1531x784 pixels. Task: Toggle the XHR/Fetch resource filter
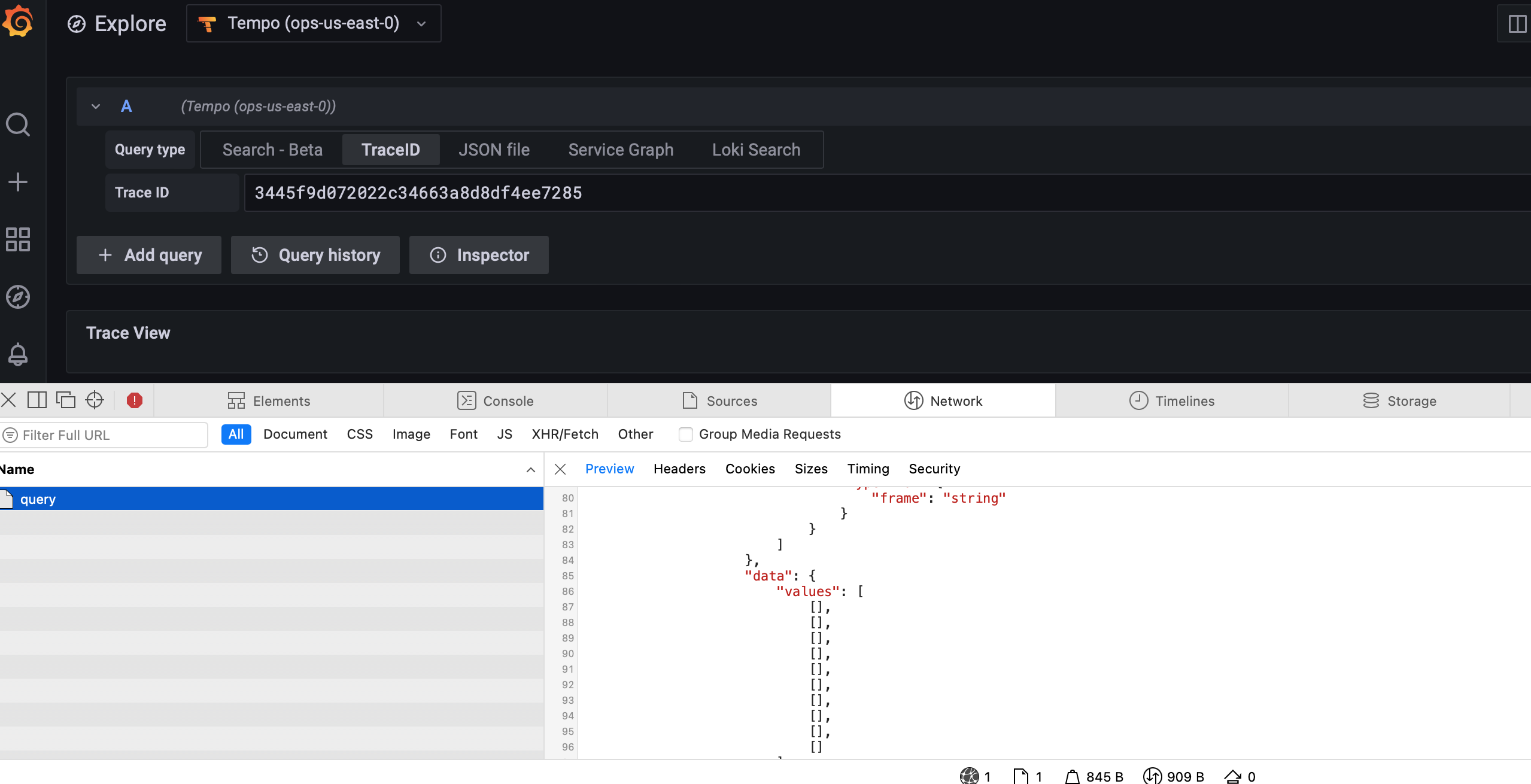[564, 434]
